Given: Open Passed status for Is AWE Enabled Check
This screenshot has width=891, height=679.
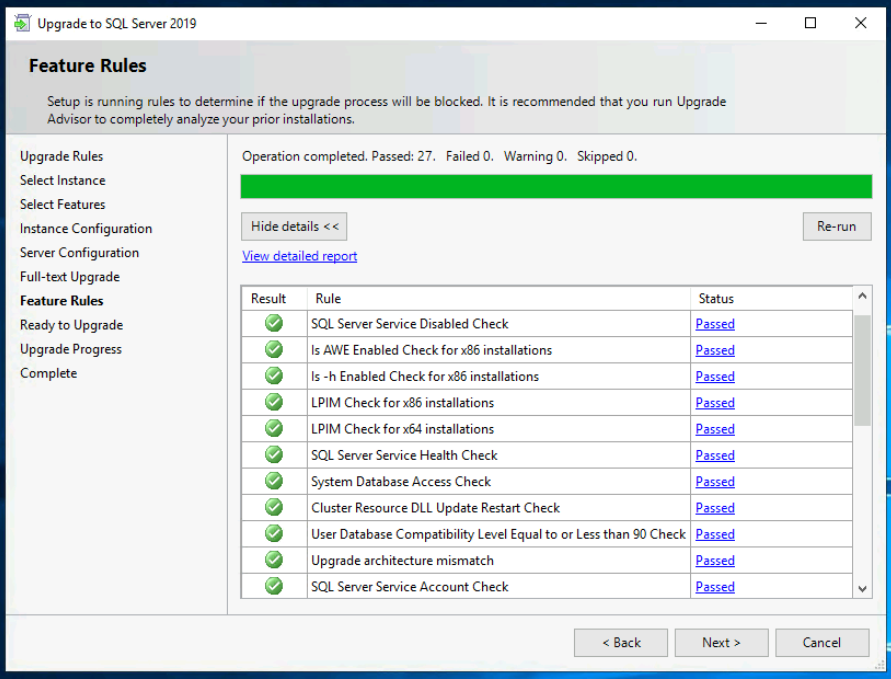Looking at the screenshot, I should click(x=715, y=350).
